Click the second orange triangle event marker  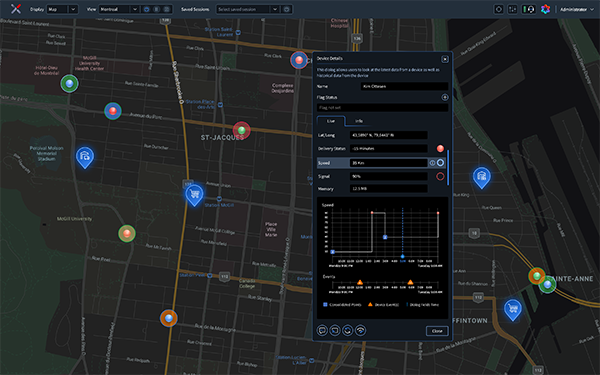click(410, 282)
